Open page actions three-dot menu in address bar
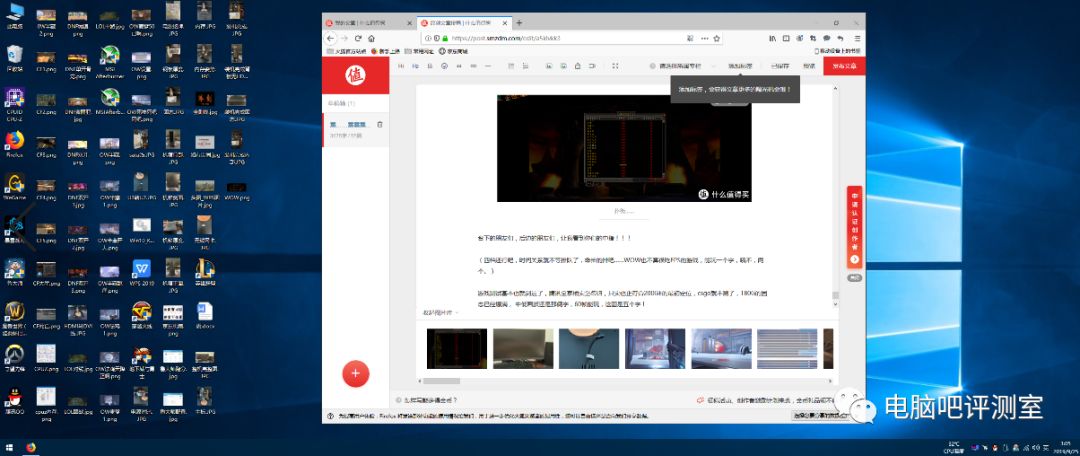The width and height of the screenshot is (1080, 456). click(x=704, y=39)
